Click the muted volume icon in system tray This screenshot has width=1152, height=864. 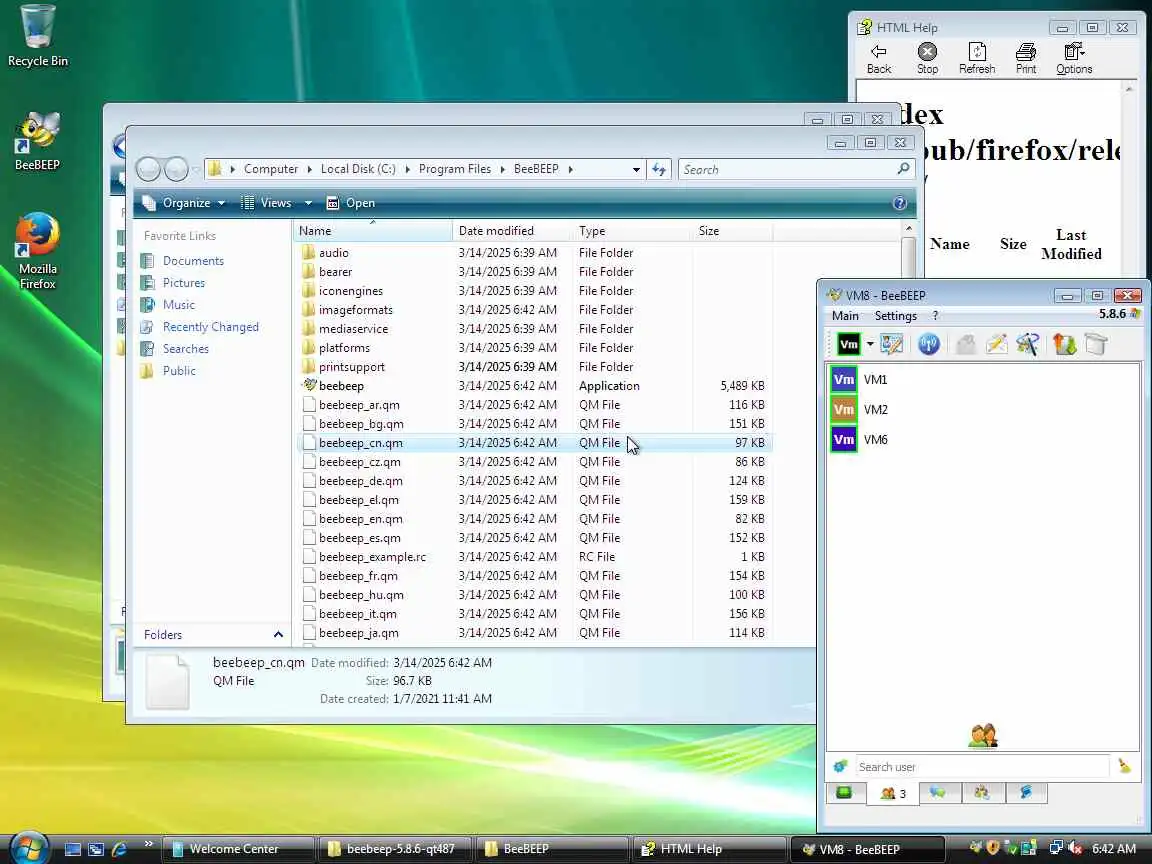(1075, 849)
